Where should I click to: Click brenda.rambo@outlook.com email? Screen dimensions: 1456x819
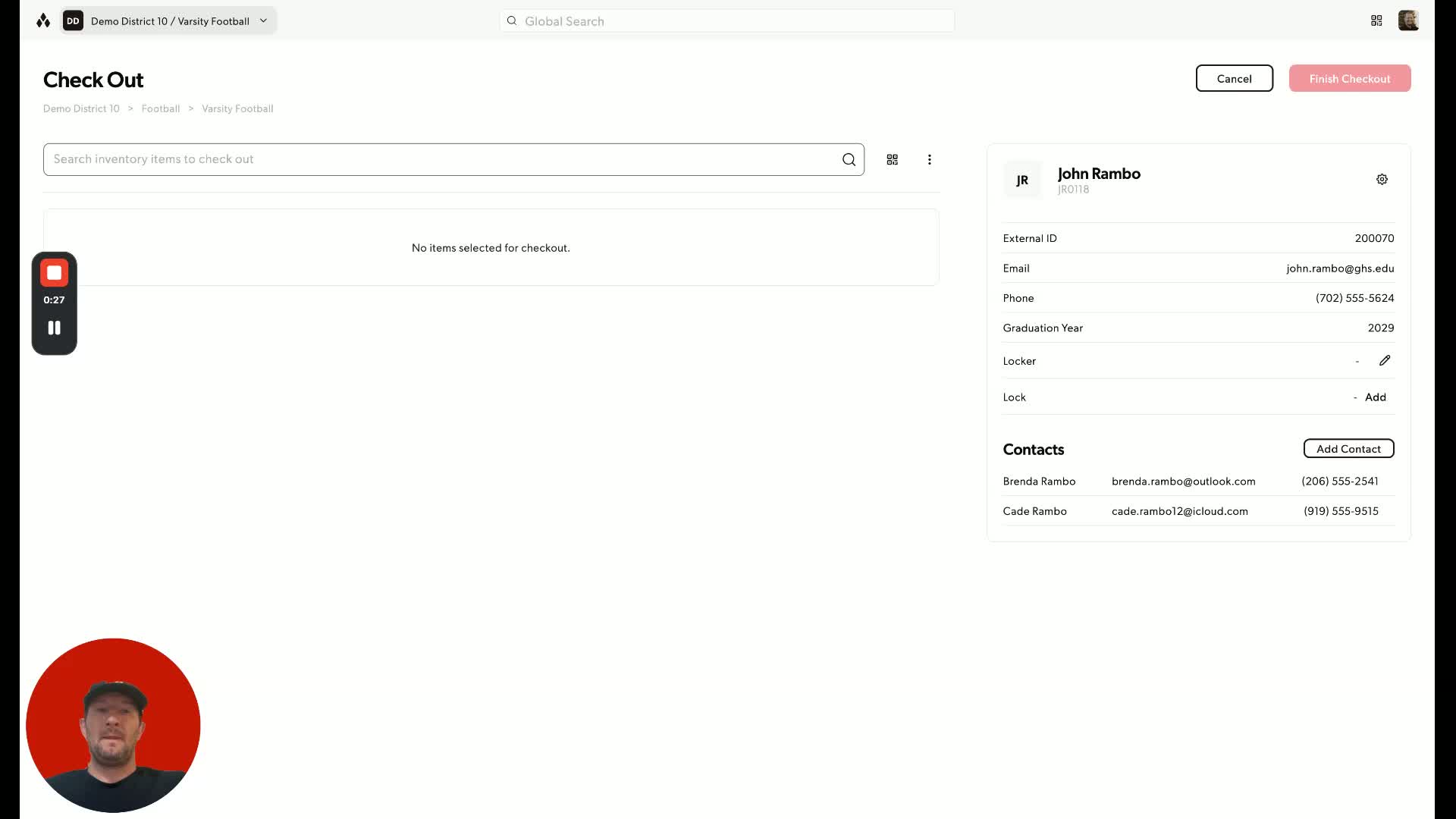pos(1183,482)
